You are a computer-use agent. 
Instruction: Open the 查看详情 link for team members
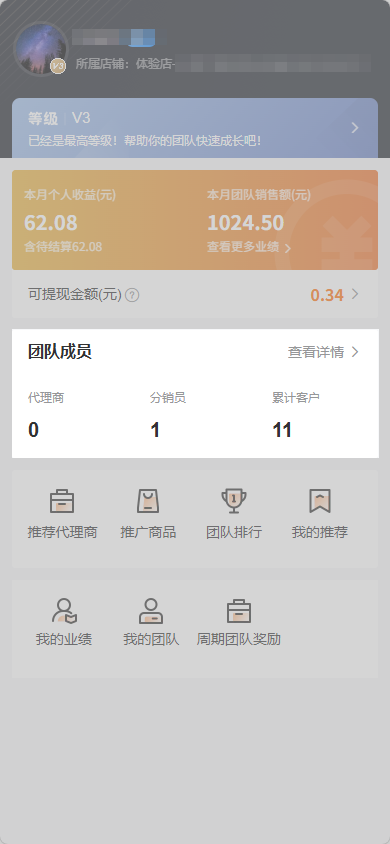point(316,352)
